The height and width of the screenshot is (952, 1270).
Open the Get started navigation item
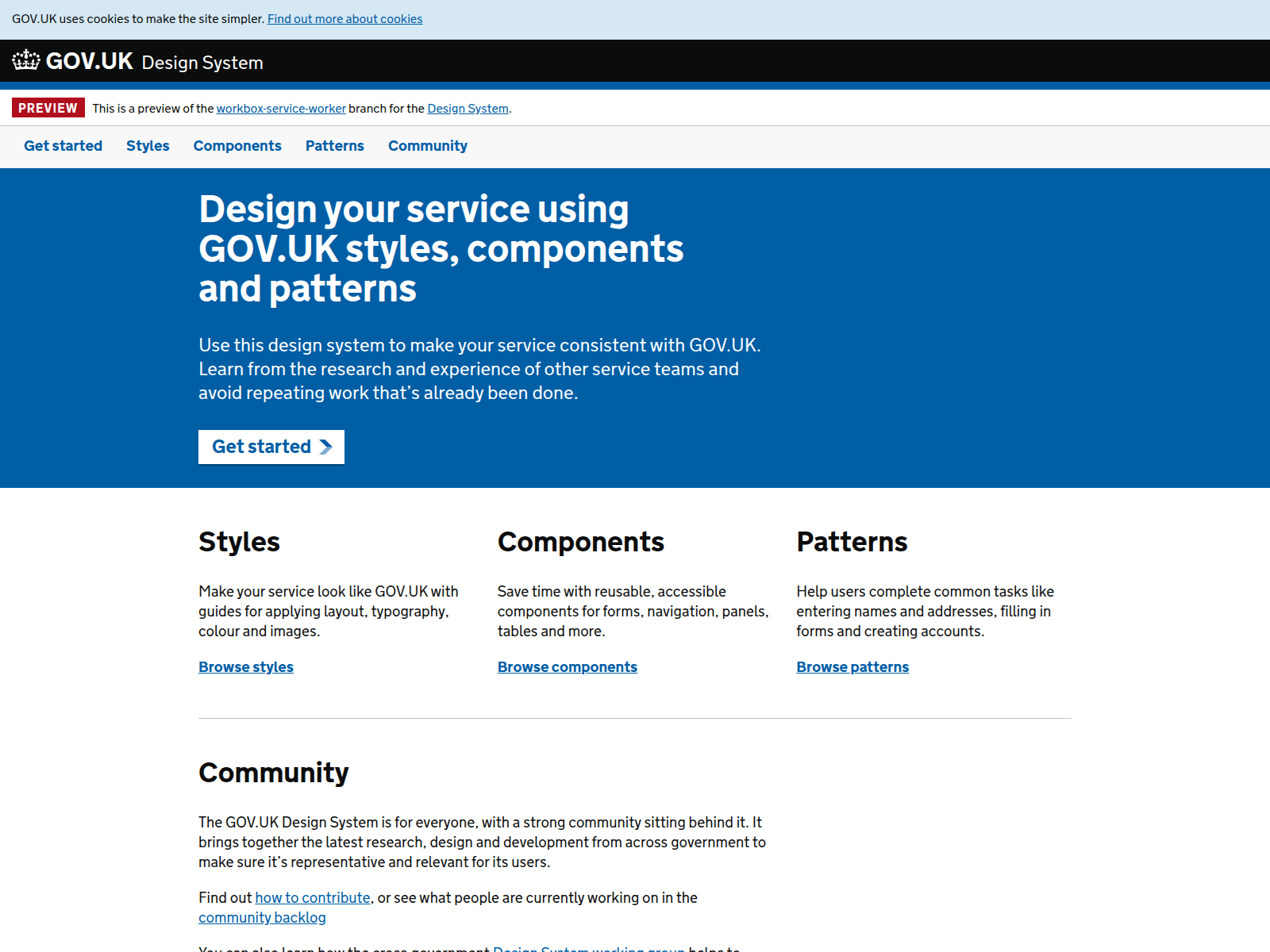(x=63, y=146)
